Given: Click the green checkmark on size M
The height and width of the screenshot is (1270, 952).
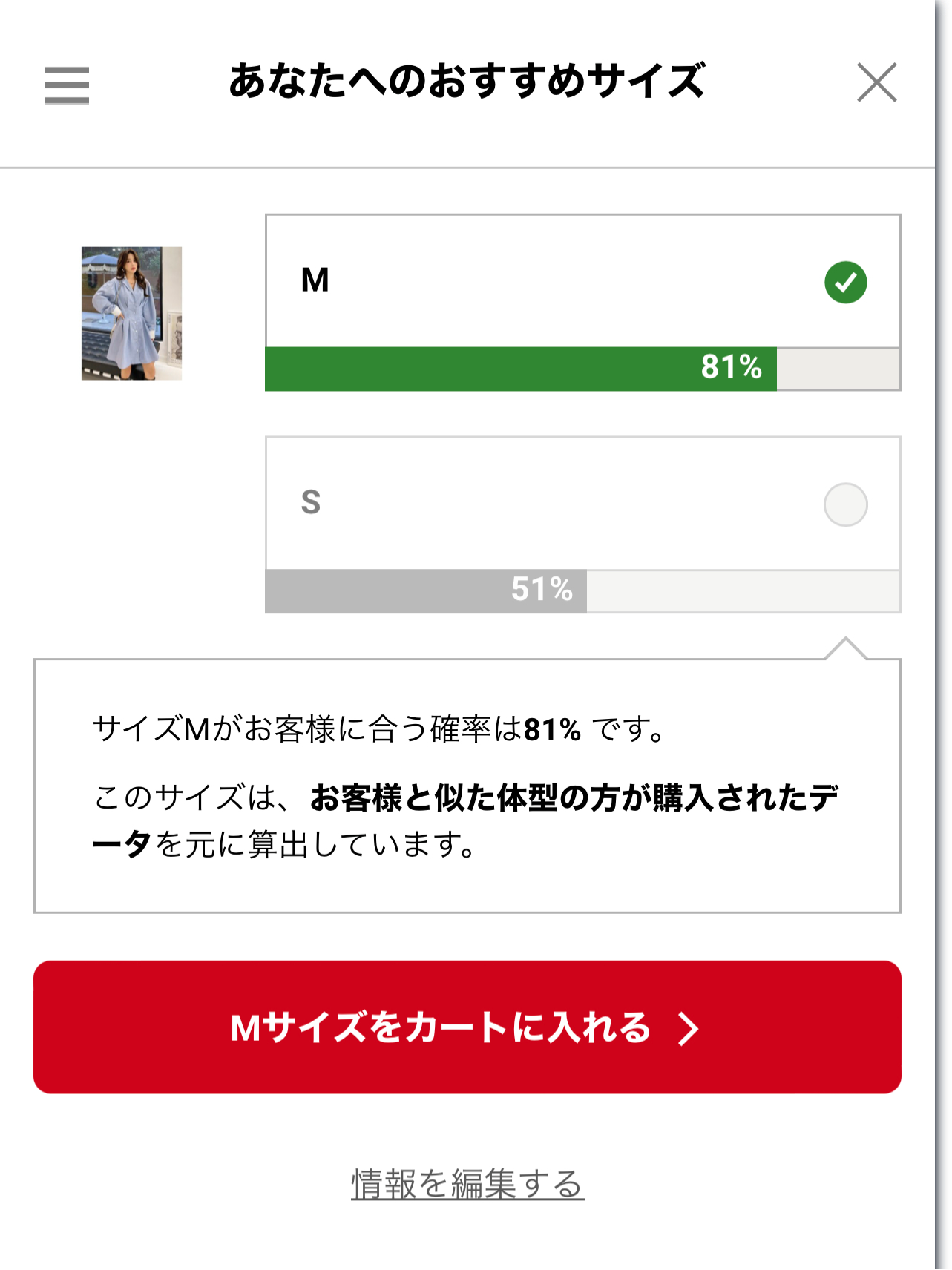Looking at the screenshot, I should pyautogui.click(x=845, y=283).
